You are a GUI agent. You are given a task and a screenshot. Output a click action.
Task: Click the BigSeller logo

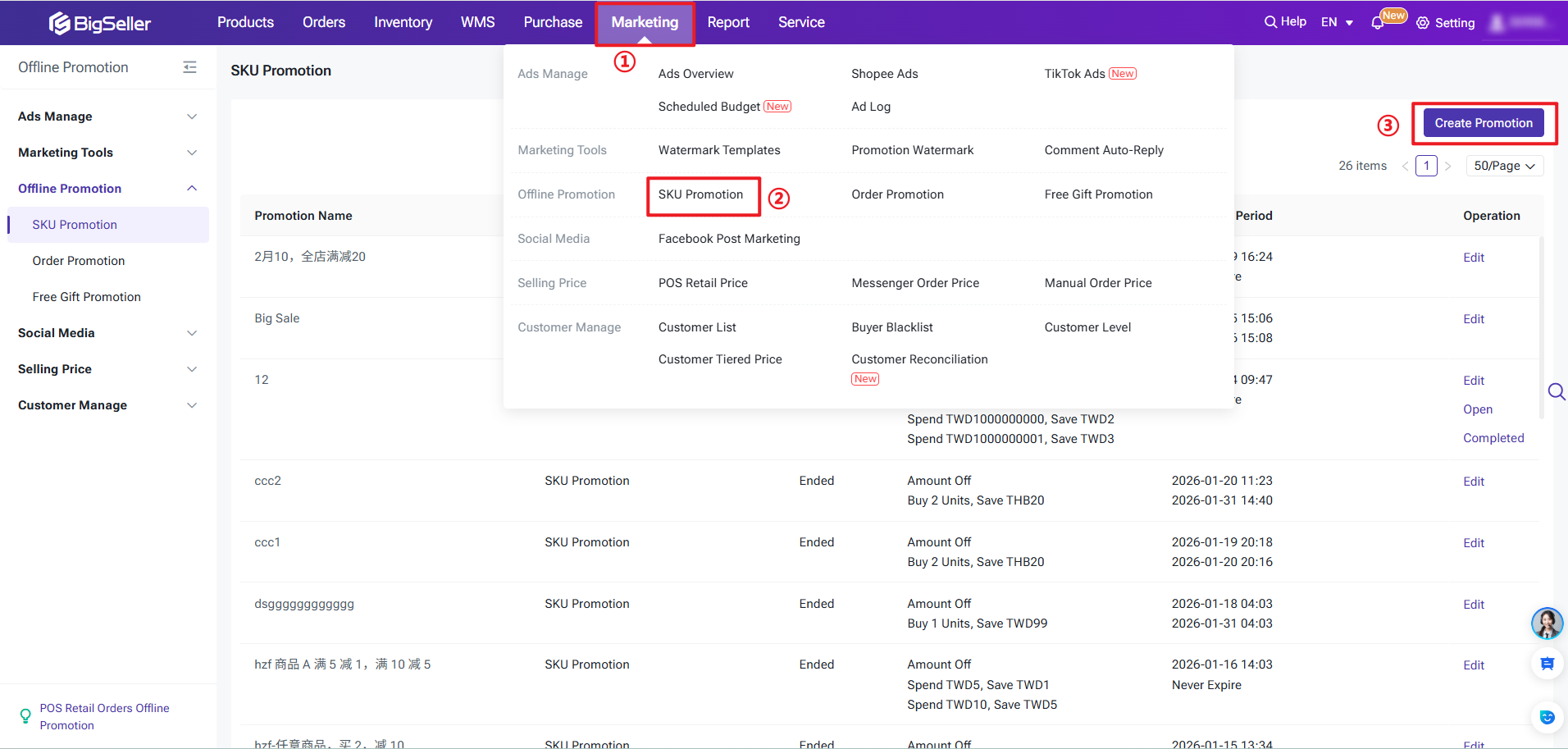[99, 23]
